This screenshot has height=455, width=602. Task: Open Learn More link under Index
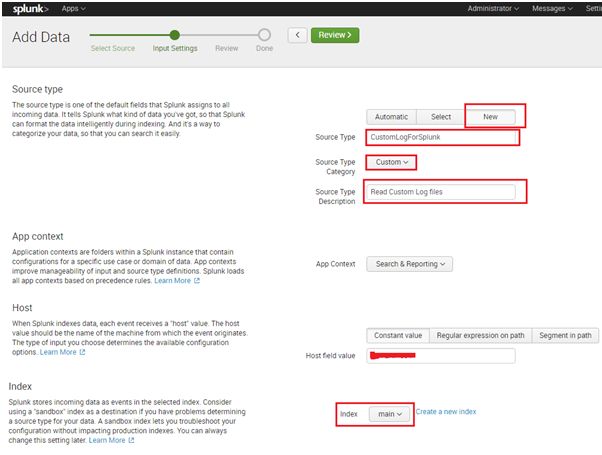tap(107, 440)
